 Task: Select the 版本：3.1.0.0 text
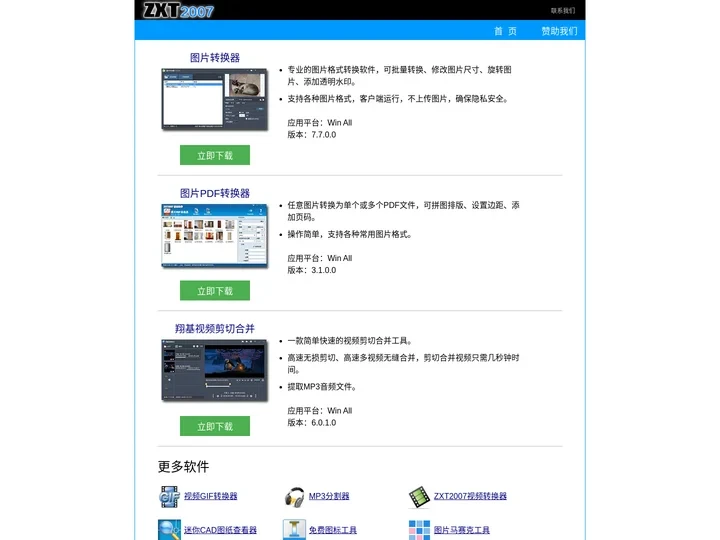[312, 270]
